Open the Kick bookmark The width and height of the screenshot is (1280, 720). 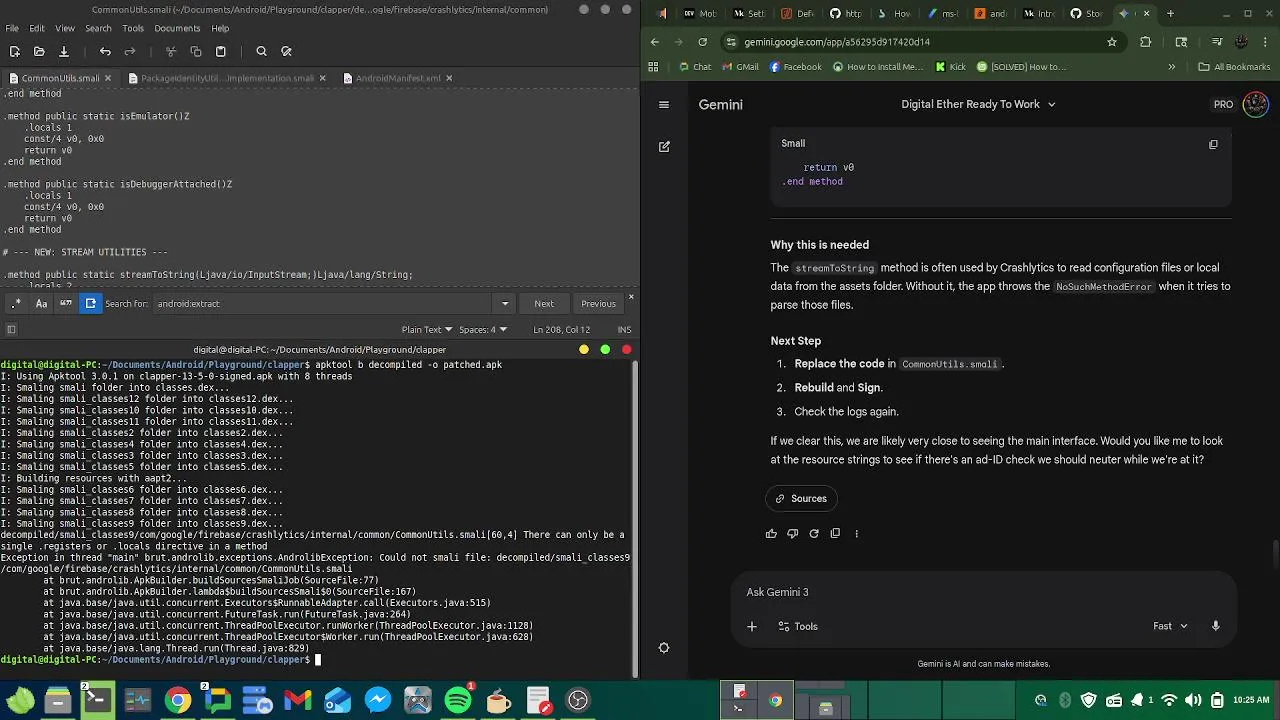pyautogui.click(x=950, y=67)
